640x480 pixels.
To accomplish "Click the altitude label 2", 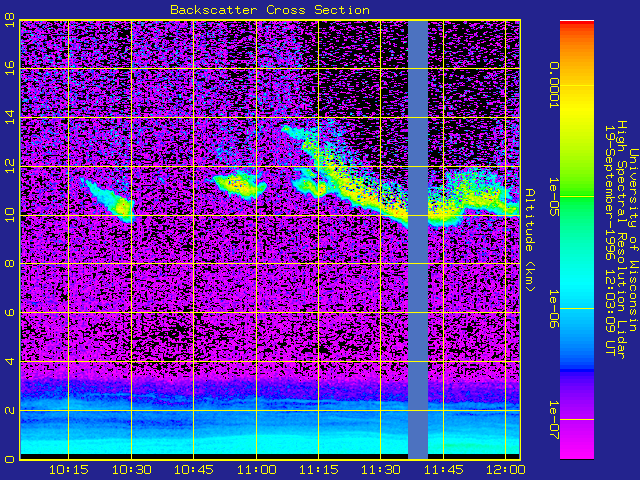I will [x=9, y=410].
